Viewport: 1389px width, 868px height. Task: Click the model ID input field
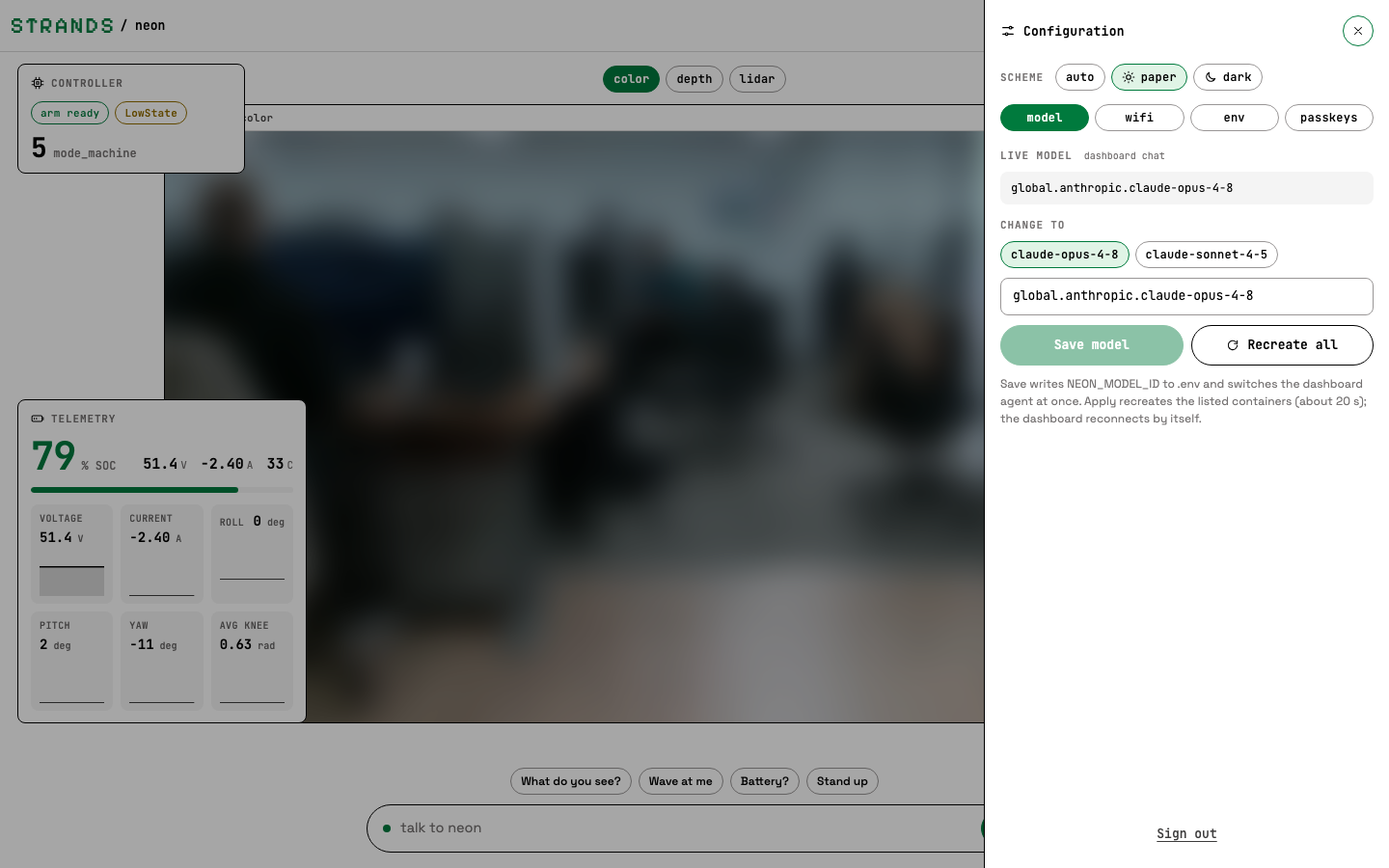click(x=1186, y=296)
